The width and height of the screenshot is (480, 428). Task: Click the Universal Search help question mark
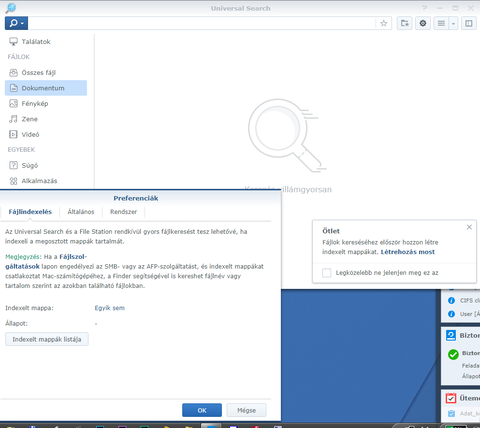point(424,8)
